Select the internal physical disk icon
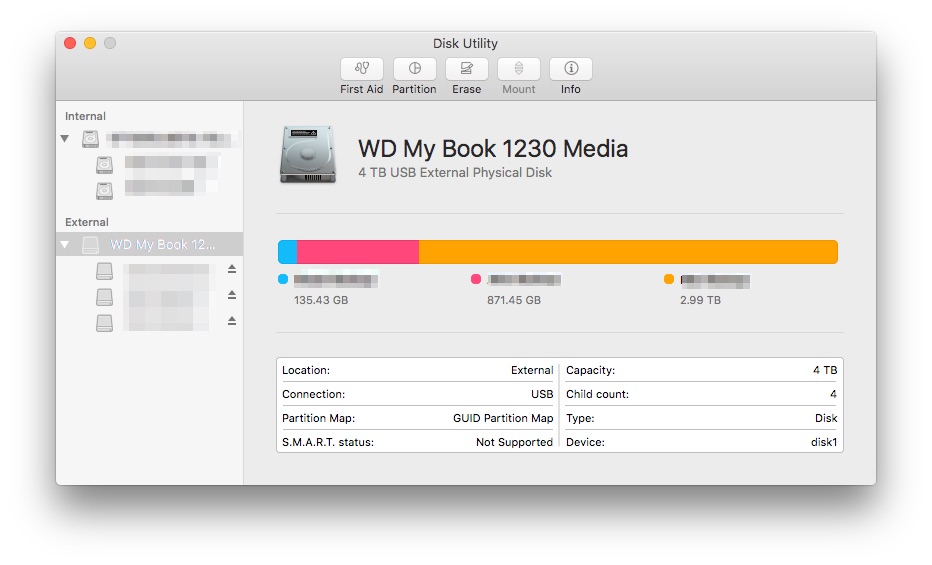Viewport: 932px width, 565px height. tap(90, 139)
